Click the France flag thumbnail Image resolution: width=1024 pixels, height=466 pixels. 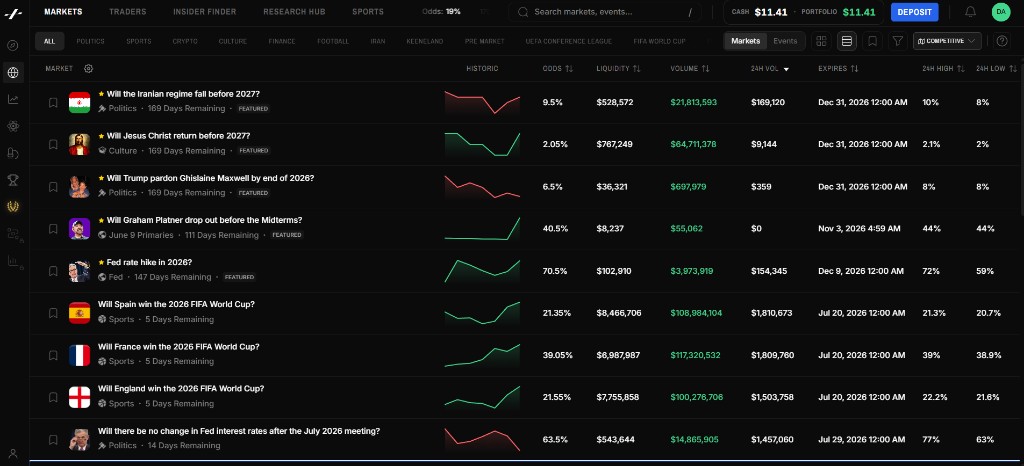(x=79, y=355)
